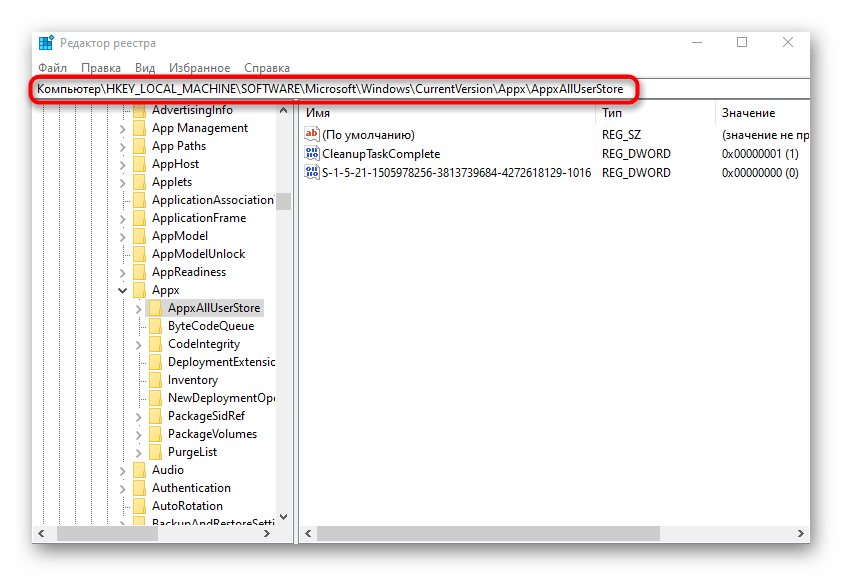Click the tree pane scroll up arrow
Screen dimensions: 842x576
284,110
